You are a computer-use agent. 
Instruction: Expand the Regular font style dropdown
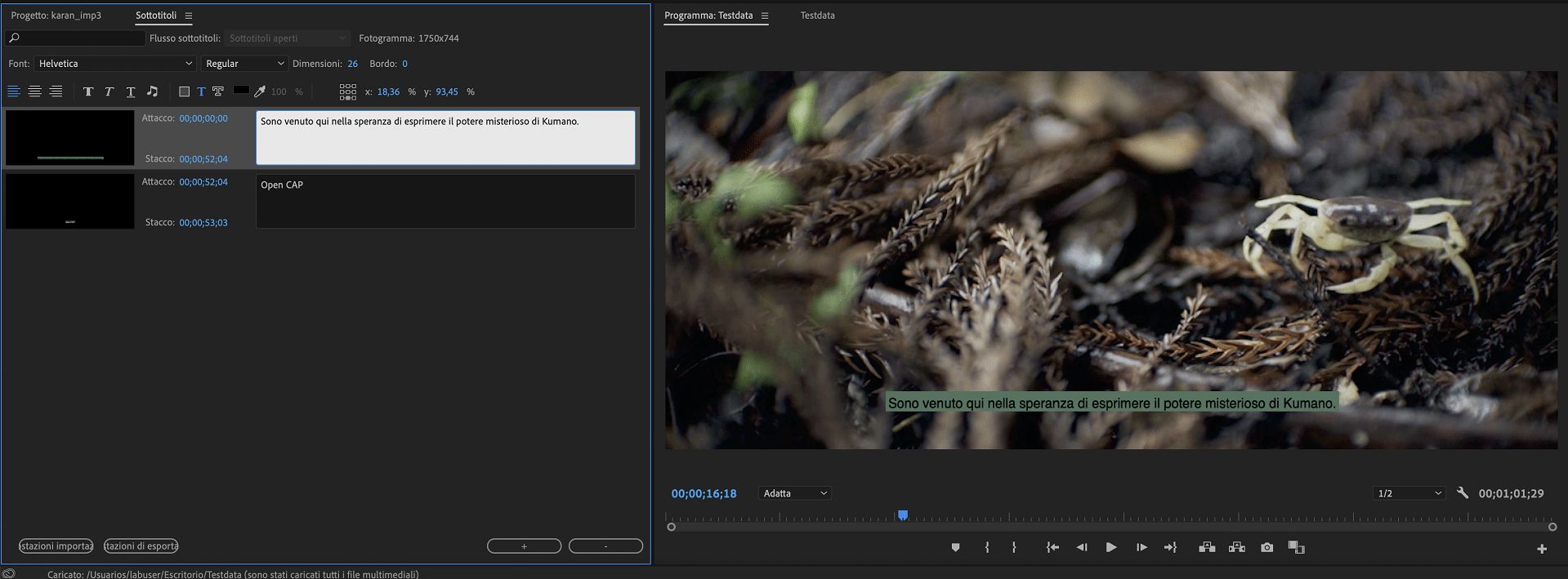tap(244, 64)
